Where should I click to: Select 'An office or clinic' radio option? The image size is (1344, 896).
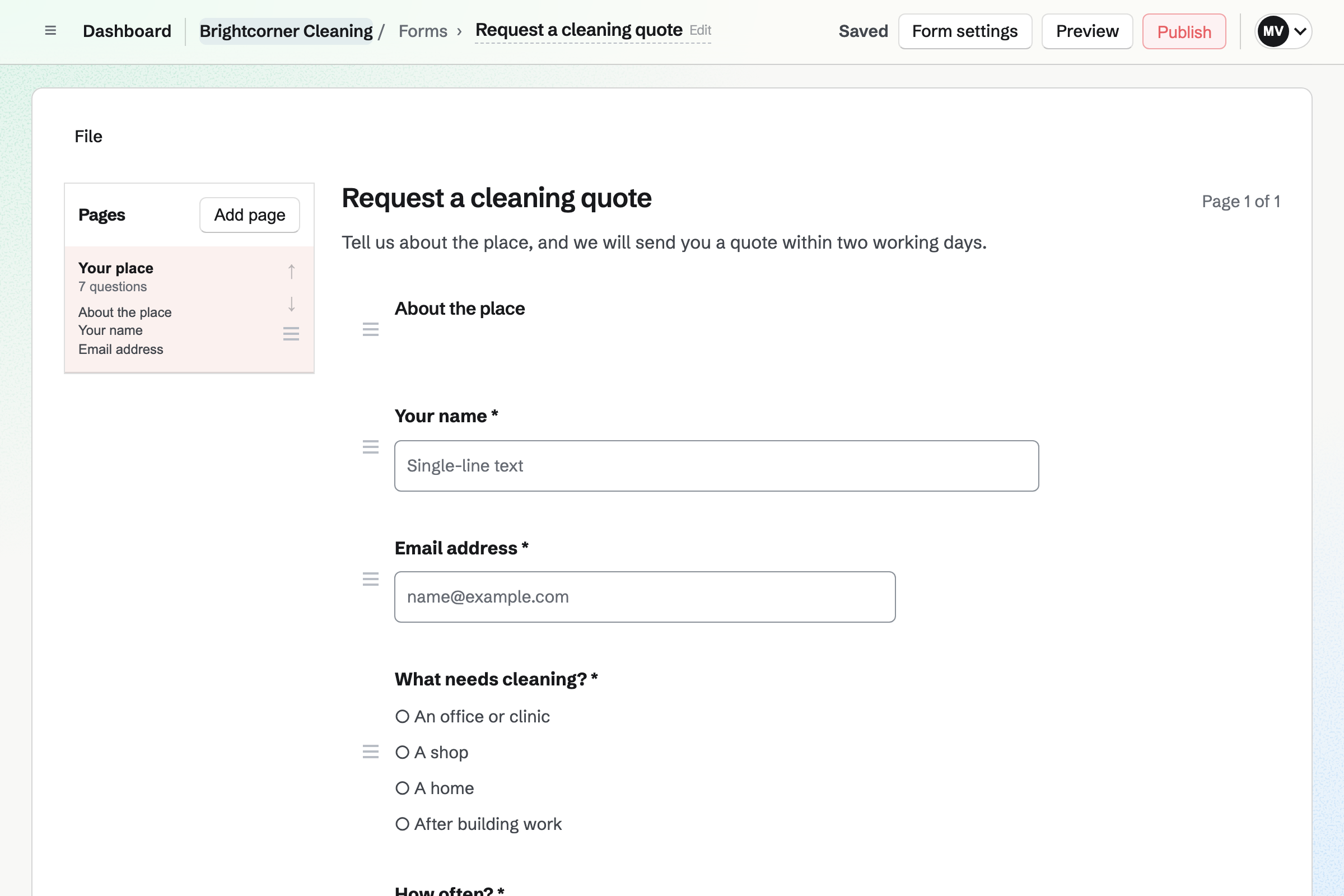(402, 717)
